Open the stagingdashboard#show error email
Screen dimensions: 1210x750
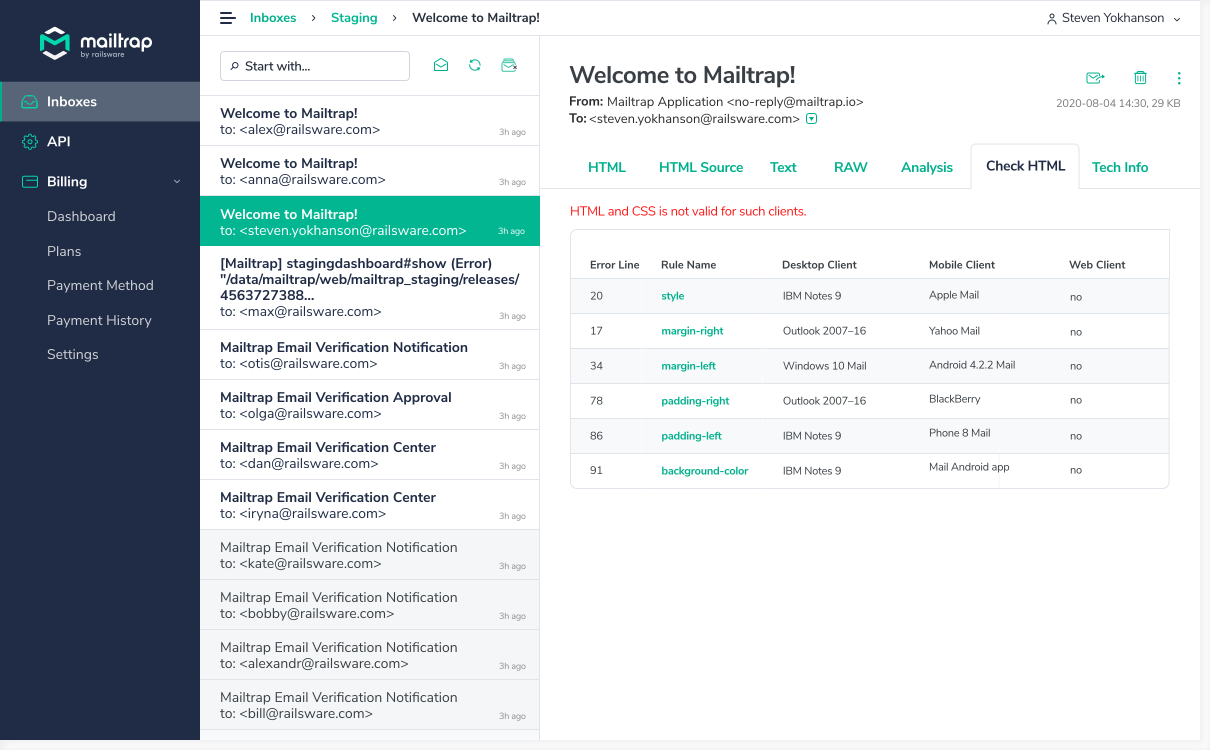[x=370, y=288]
